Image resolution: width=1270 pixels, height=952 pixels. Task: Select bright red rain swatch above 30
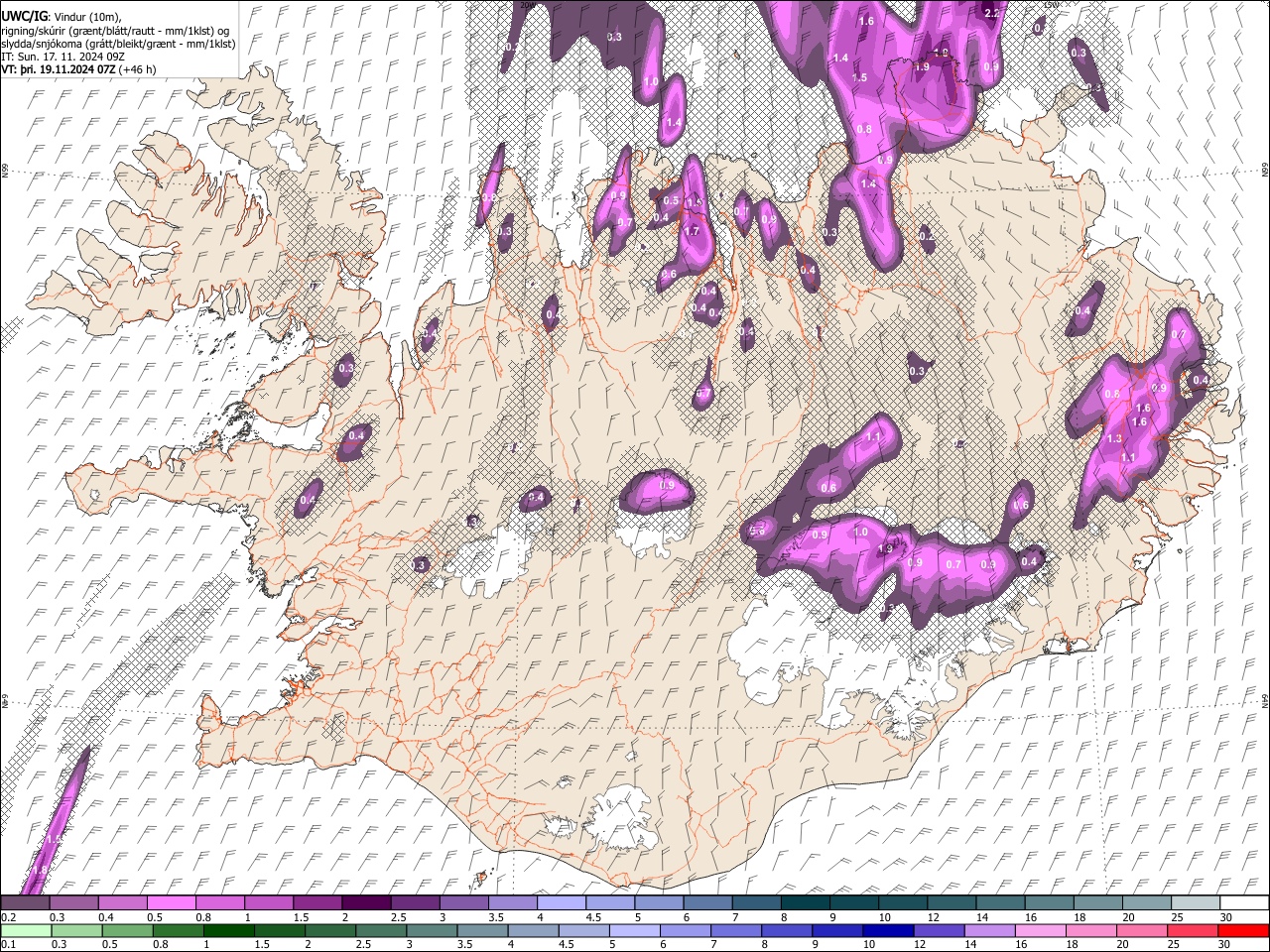(1244, 930)
